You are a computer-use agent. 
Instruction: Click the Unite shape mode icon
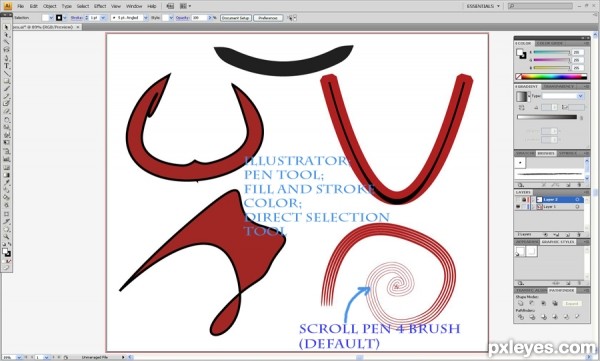521,303
